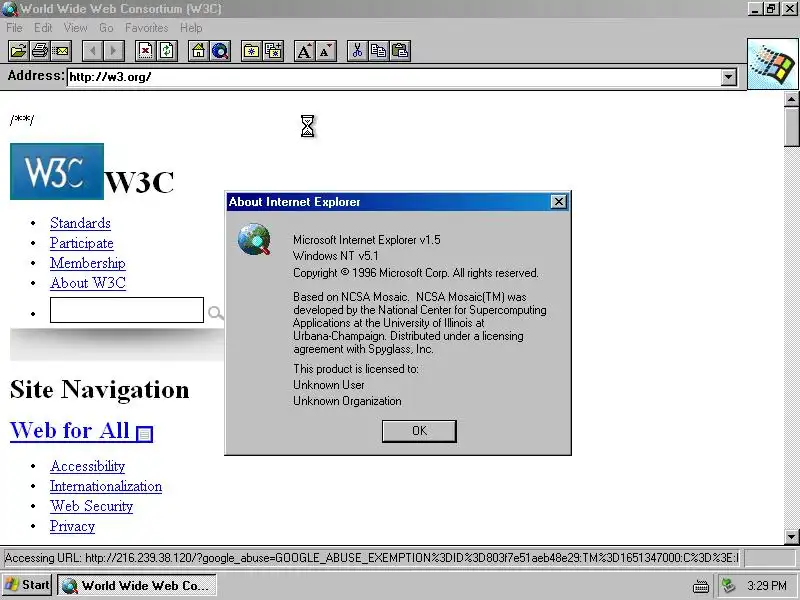This screenshot has height=600, width=800.
Task: Click the Refresh page toolbar icon
Action: pyautogui.click(x=167, y=51)
